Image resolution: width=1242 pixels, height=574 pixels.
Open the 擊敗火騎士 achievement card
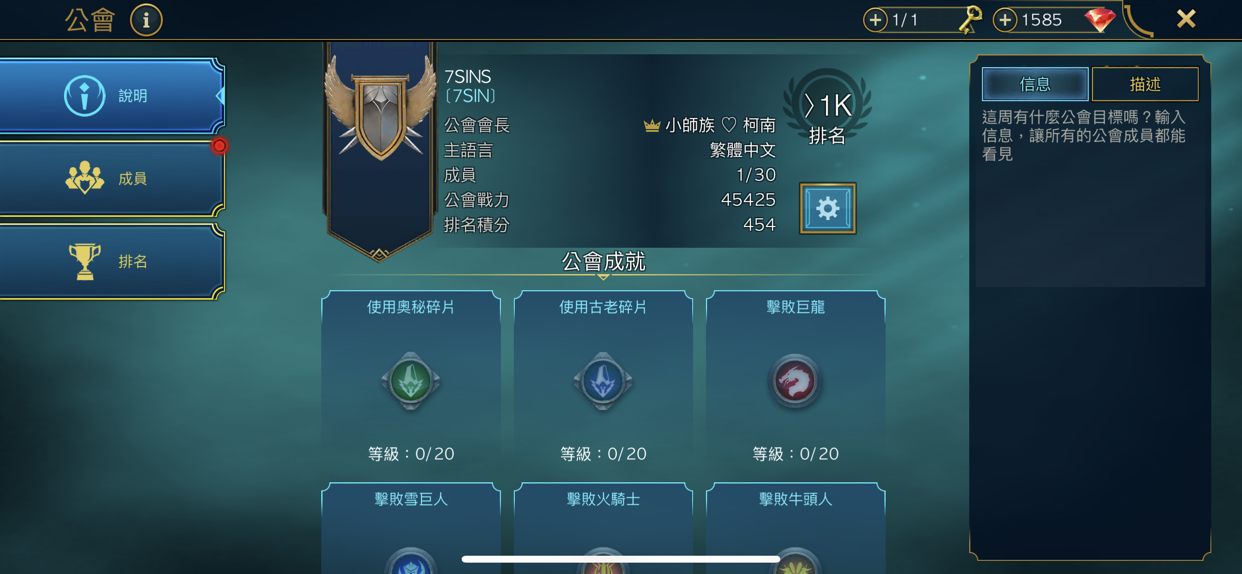(603, 528)
